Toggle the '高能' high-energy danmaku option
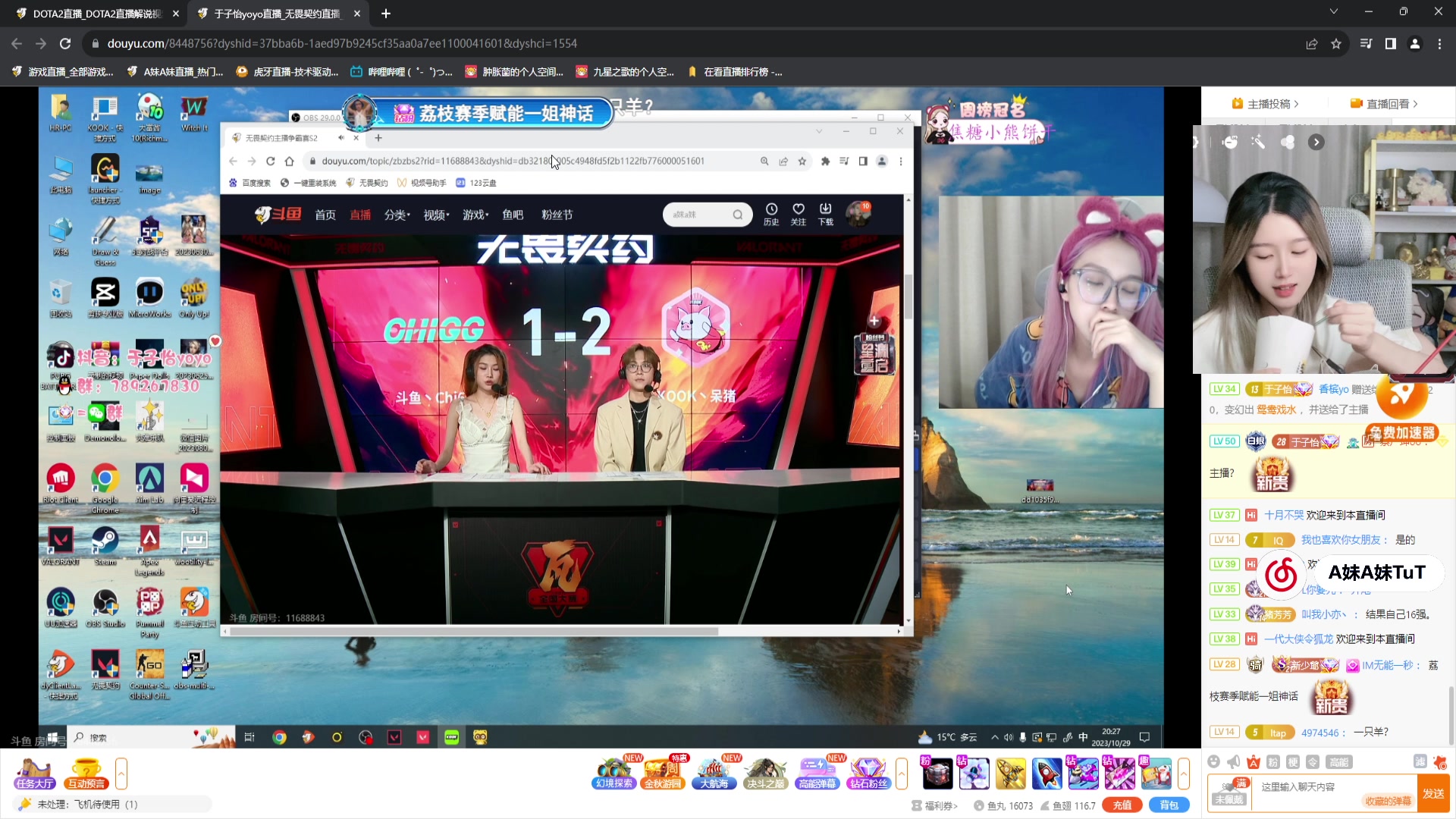Screen dimensions: 1456x819 click(x=1339, y=761)
